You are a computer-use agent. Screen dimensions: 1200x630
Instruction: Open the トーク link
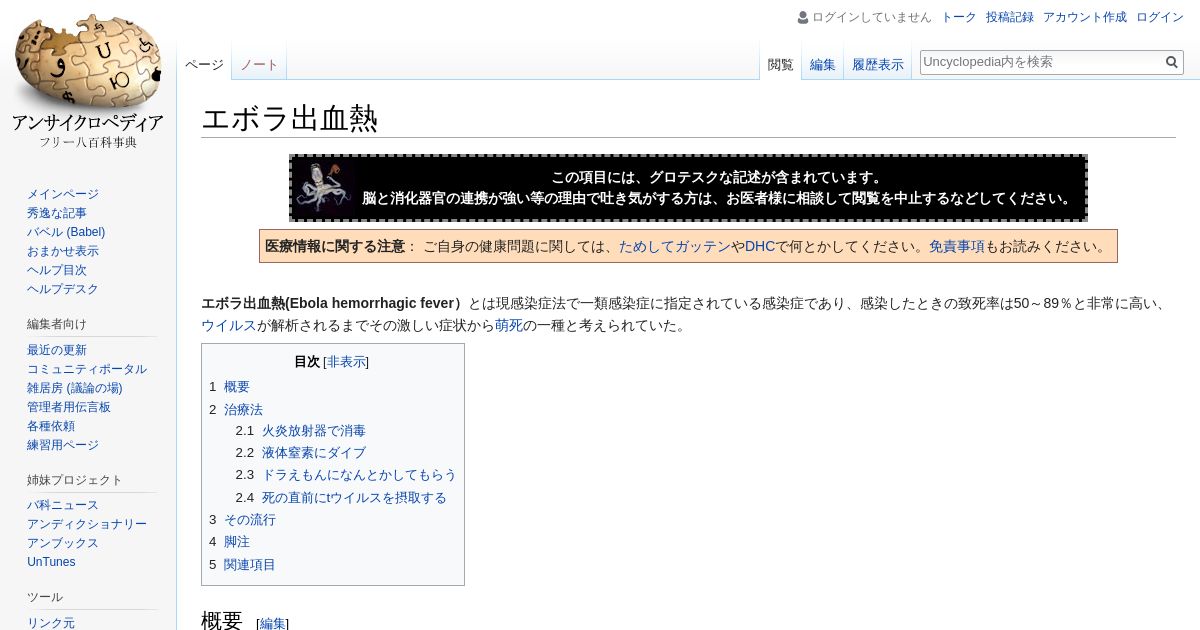(959, 17)
